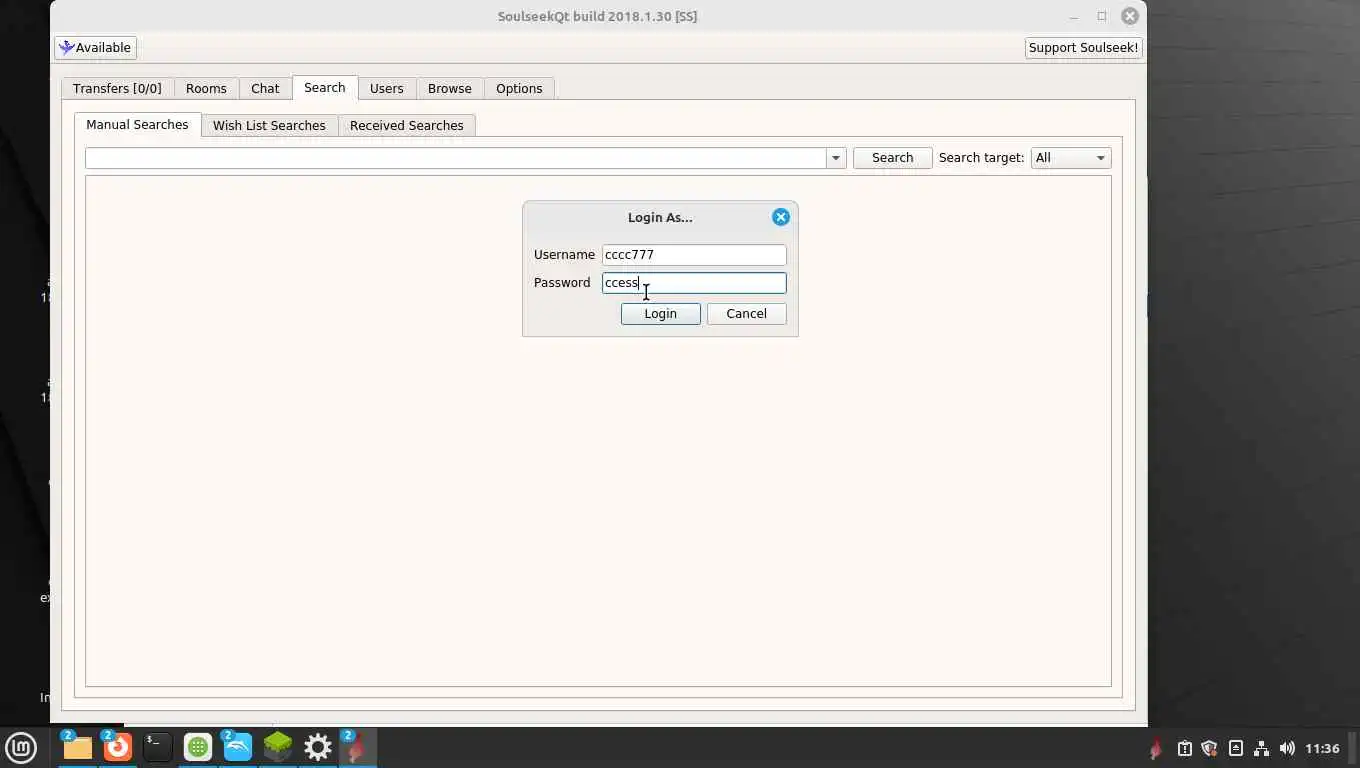Viewport: 1360px width, 768px height.
Task: Select the Search tab
Action: coord(325,87)
